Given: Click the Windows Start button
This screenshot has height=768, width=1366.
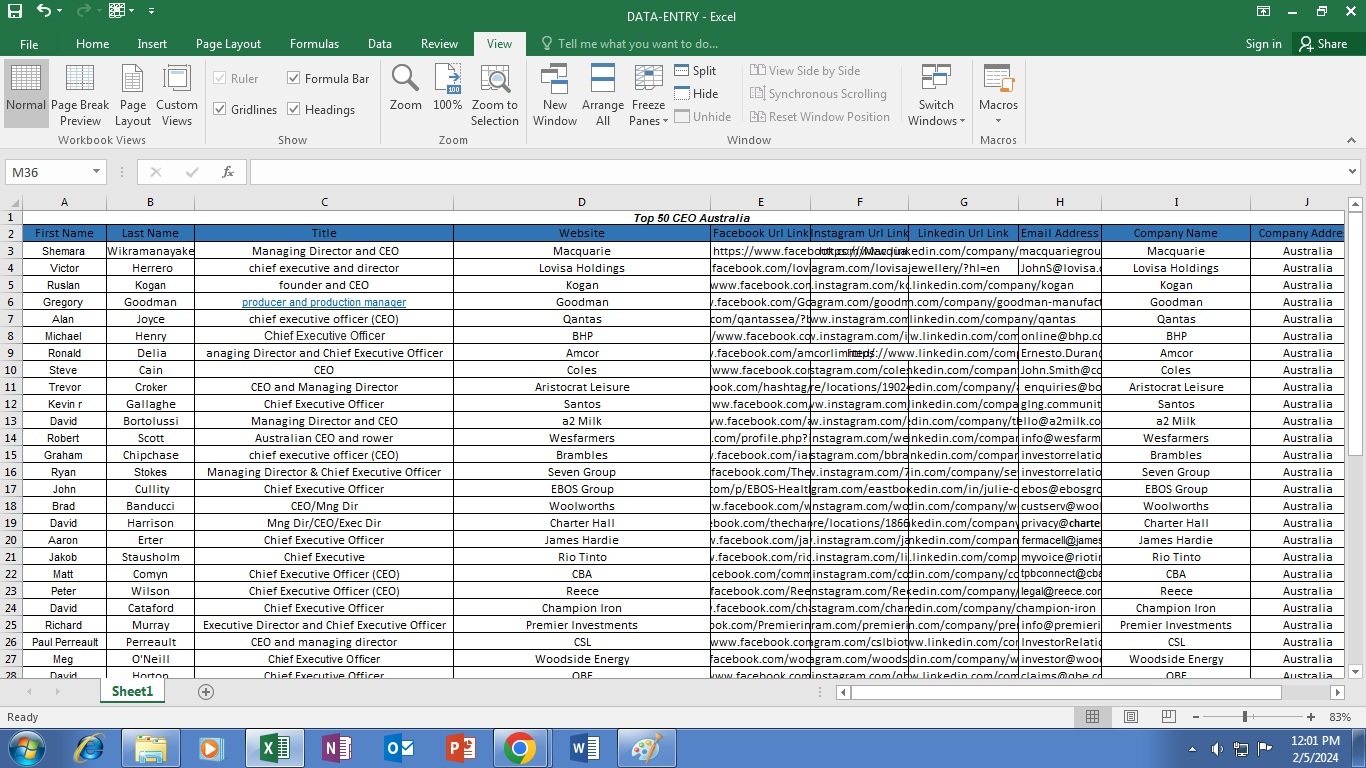Looking at the screenshot, I should [25, 748].
